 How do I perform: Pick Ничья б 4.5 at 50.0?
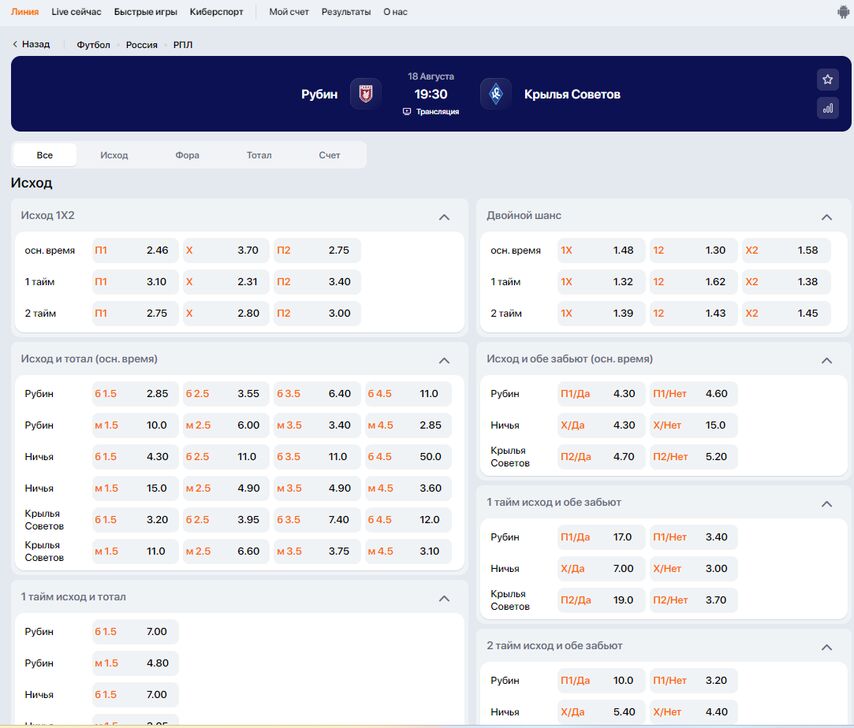[x=408, y=457]
